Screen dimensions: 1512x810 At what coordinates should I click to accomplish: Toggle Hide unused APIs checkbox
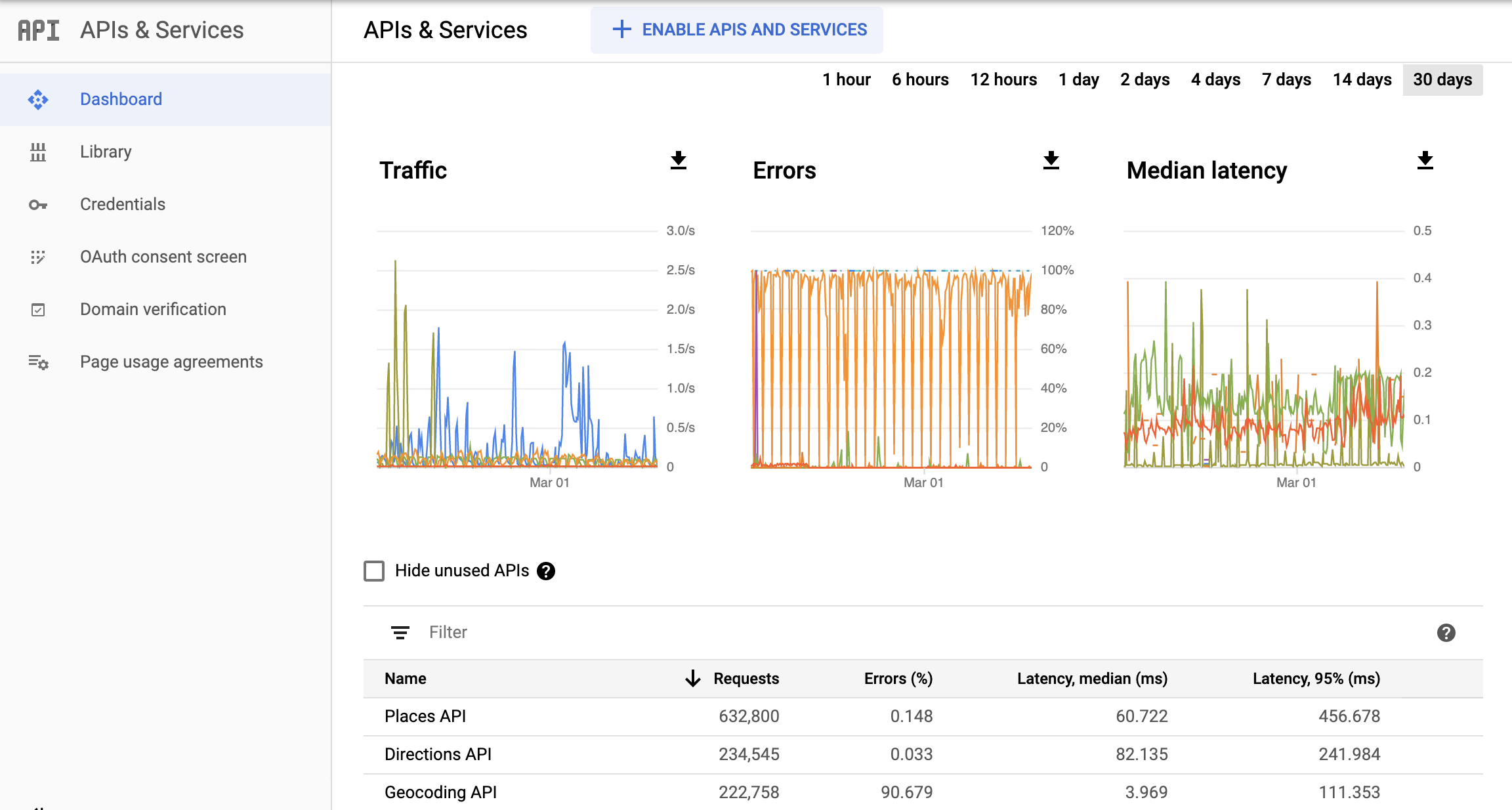click(x=375, y=571)
